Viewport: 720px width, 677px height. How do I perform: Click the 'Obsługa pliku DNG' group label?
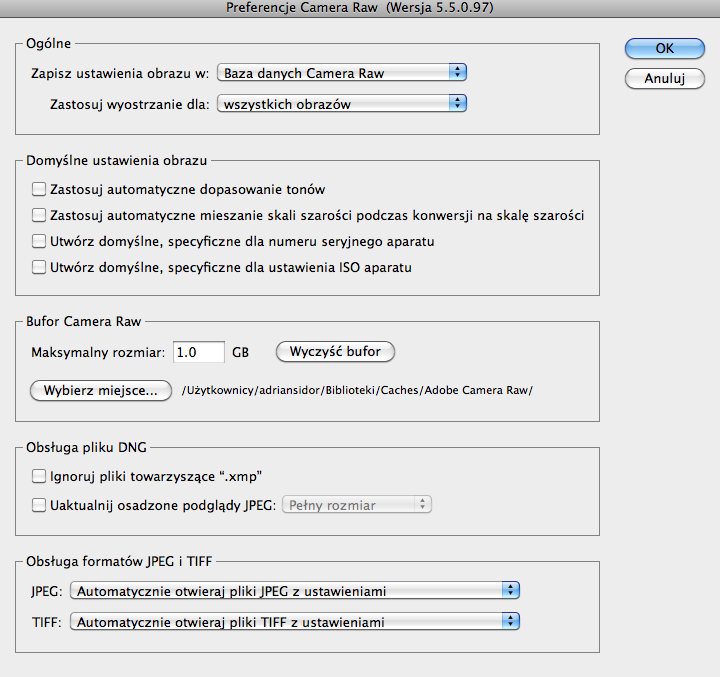[x=86, y=447]
